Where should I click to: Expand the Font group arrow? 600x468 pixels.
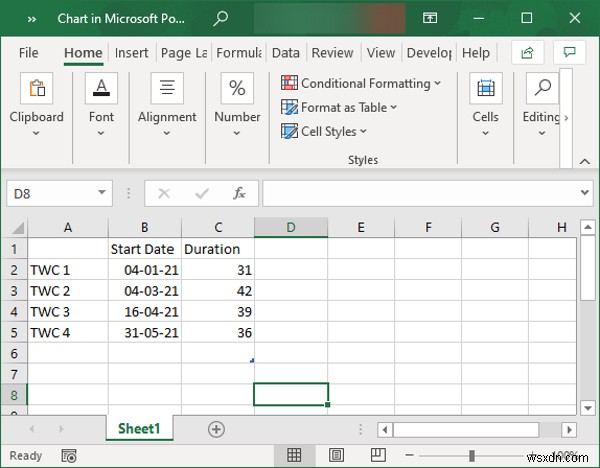101,133
